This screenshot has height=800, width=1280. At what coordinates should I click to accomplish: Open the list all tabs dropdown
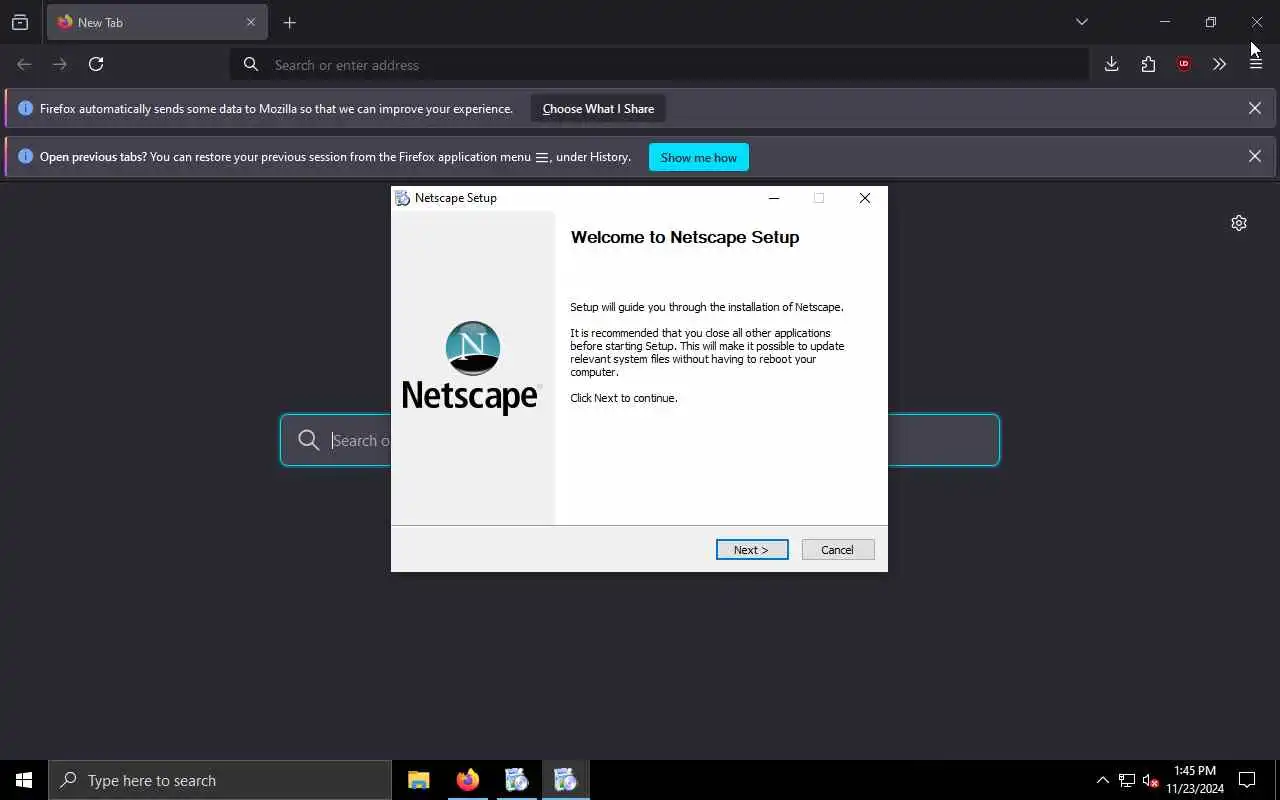coord(1081,22)
